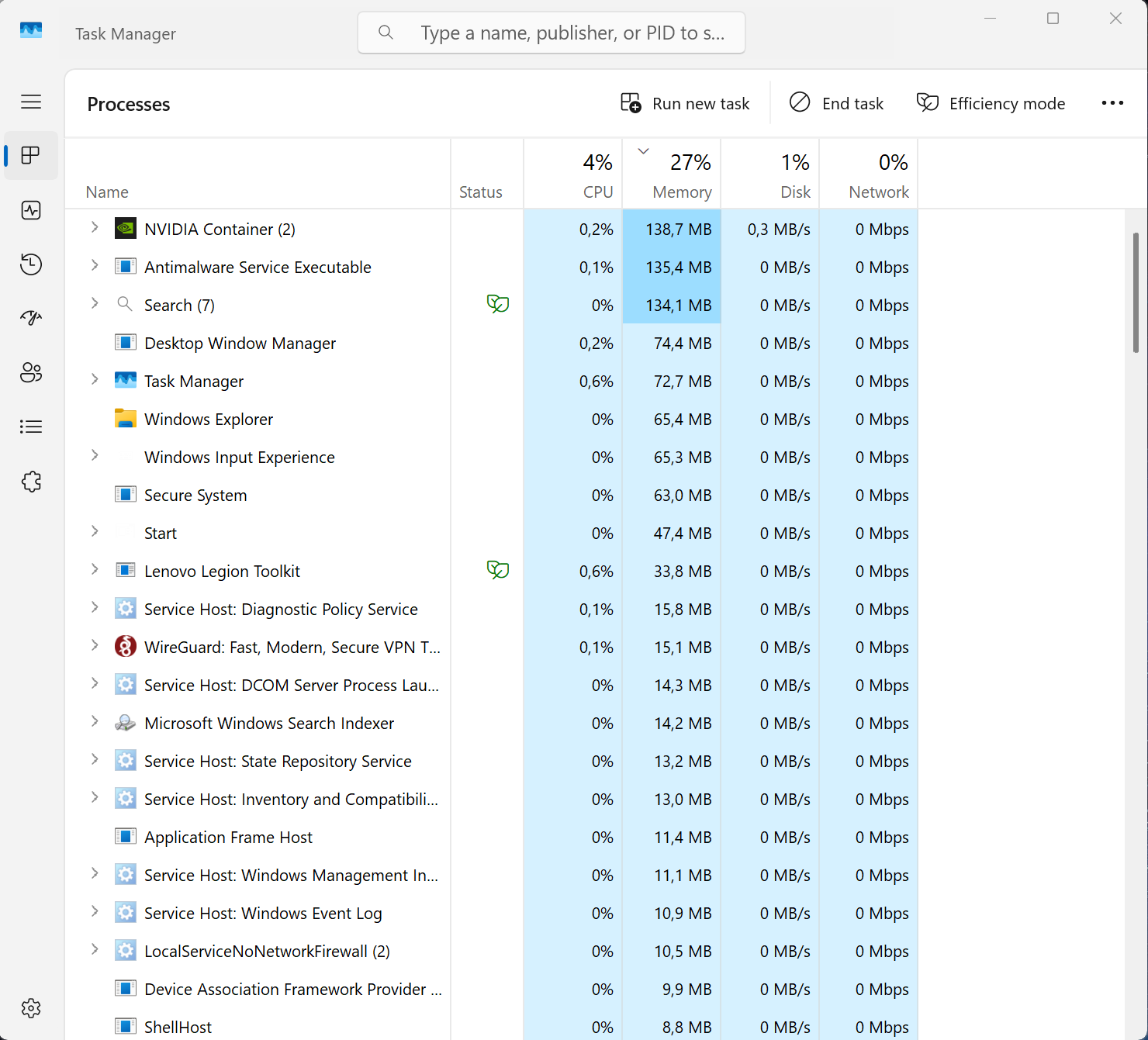Screen dimensions: 1148x1040
Task: Click the Antimalware Service Executable icon
Action: 126,267
